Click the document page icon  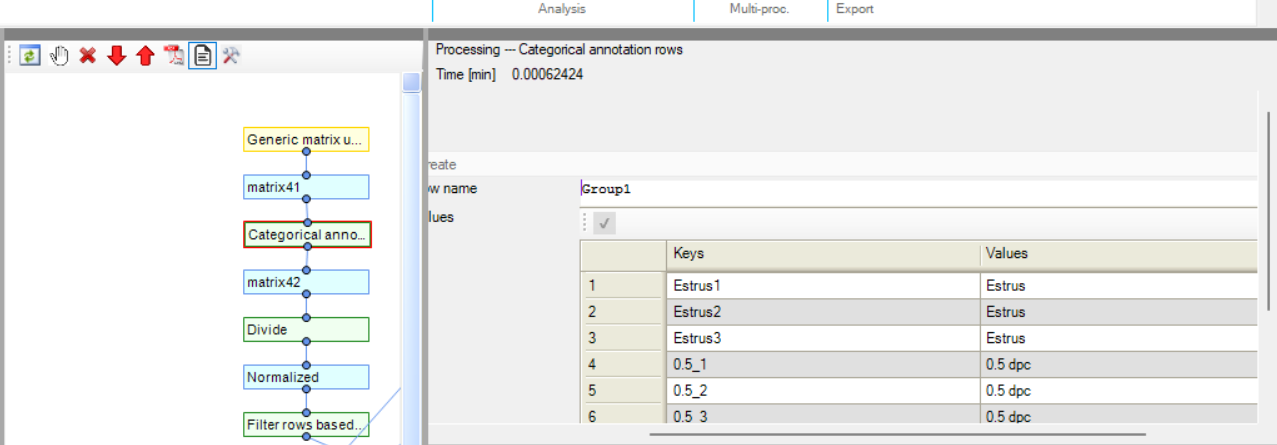pos(203,56)
